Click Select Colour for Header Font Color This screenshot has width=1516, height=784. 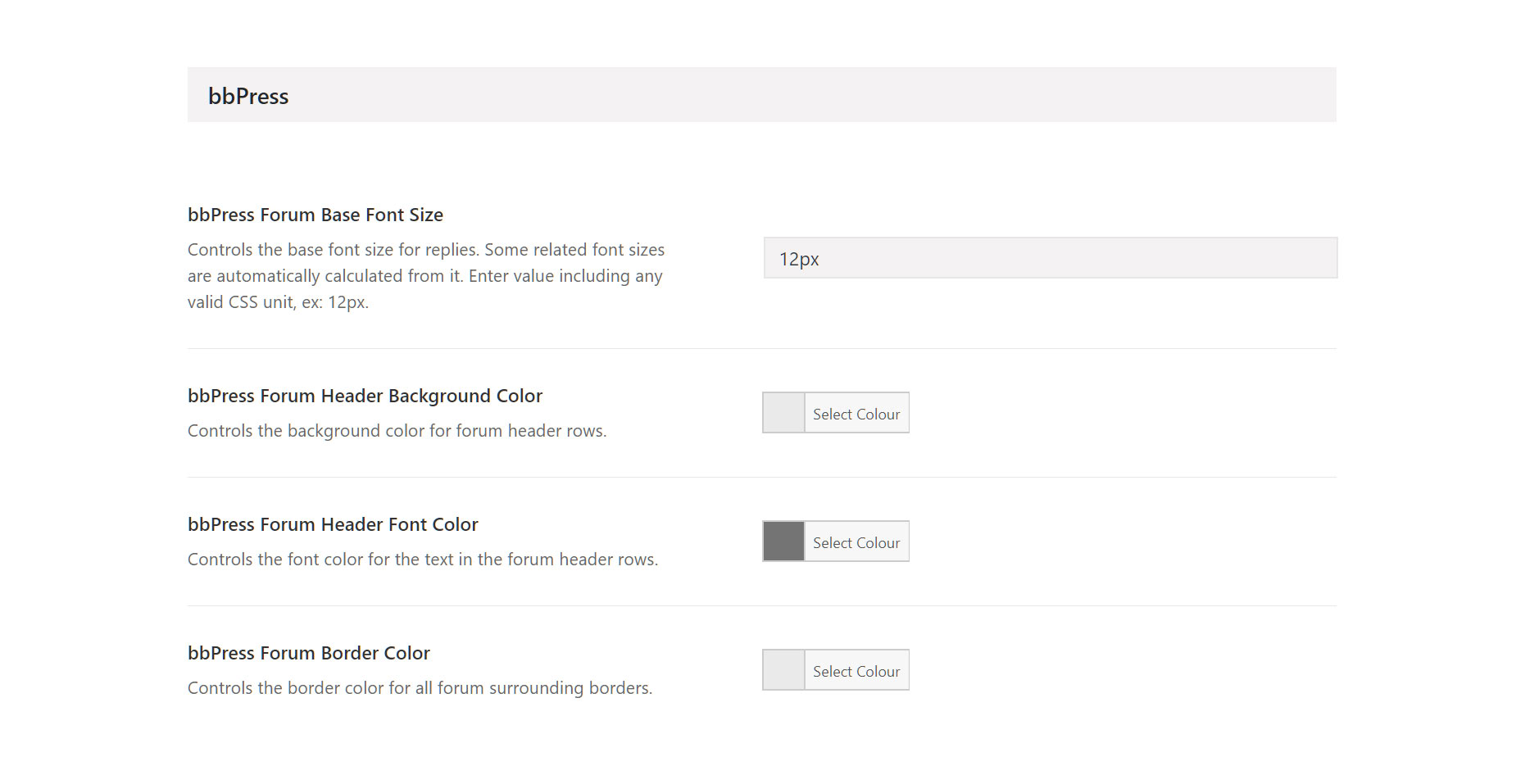pos(856,542)
